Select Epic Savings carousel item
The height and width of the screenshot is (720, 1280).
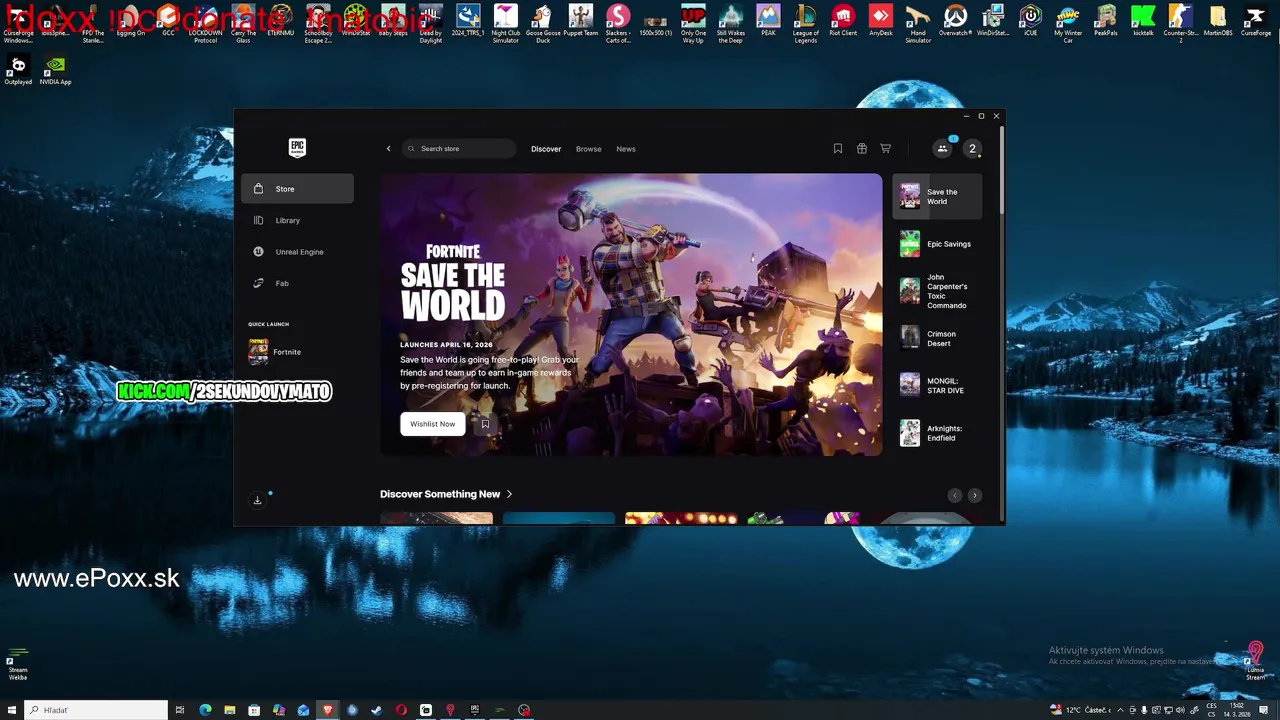coord(937,244)
